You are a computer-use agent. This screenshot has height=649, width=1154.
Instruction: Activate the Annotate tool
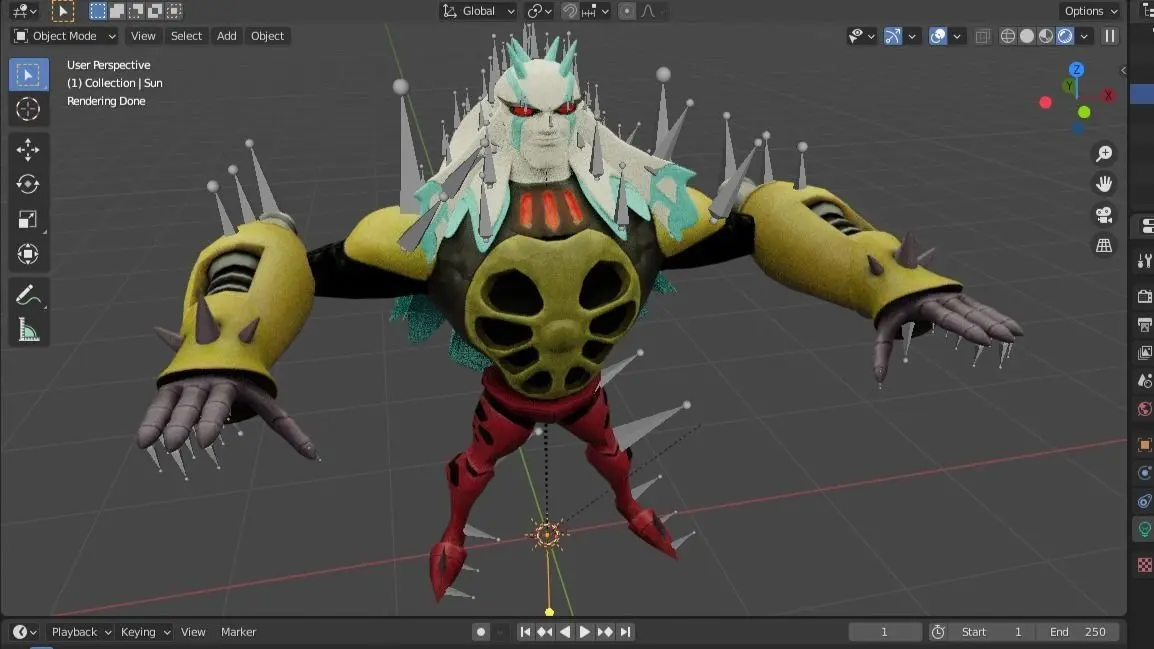click(x=28, y=296)
